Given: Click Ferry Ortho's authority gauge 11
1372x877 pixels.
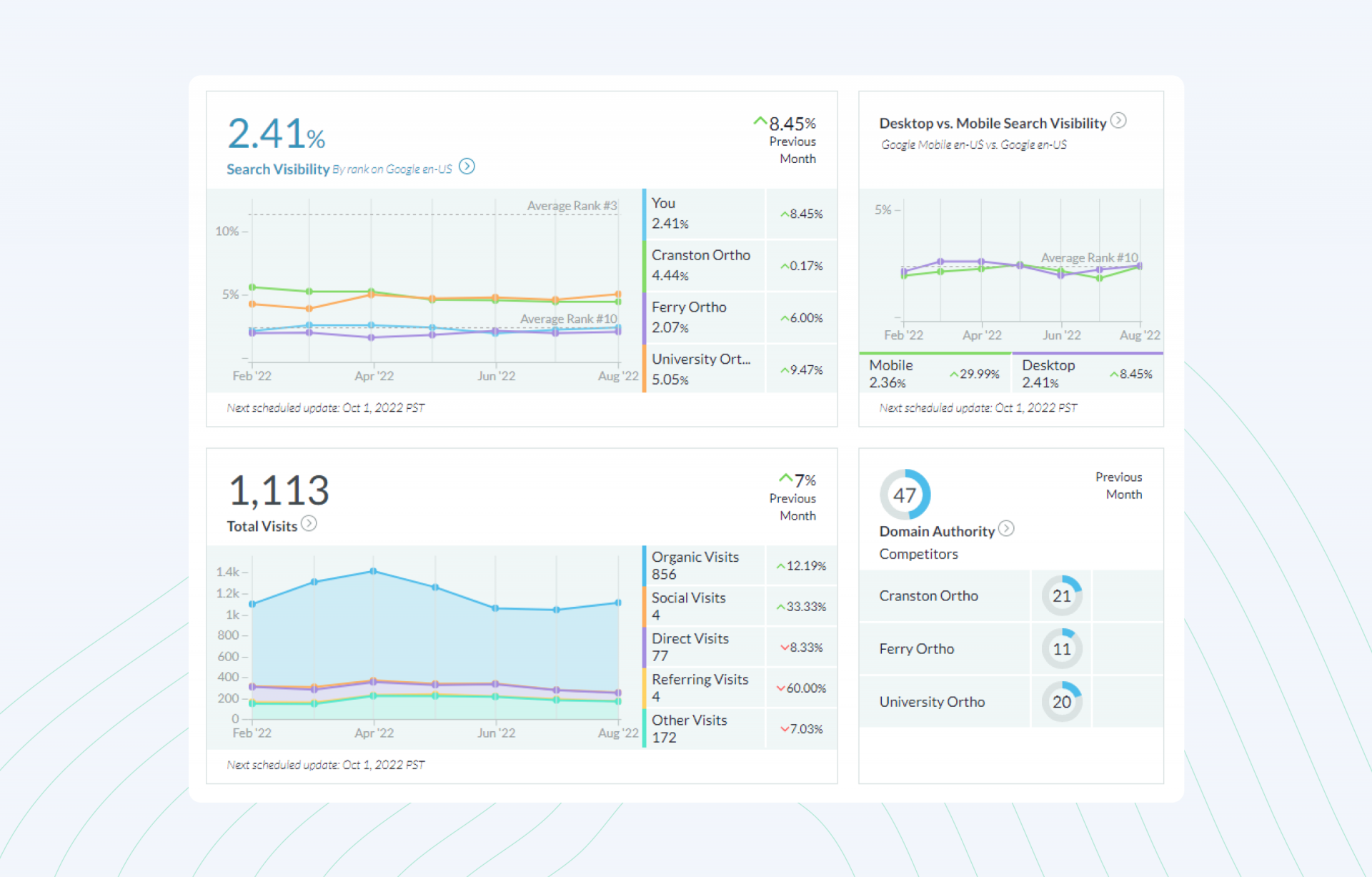Looking at the screenshot, I should (1061, 649).
